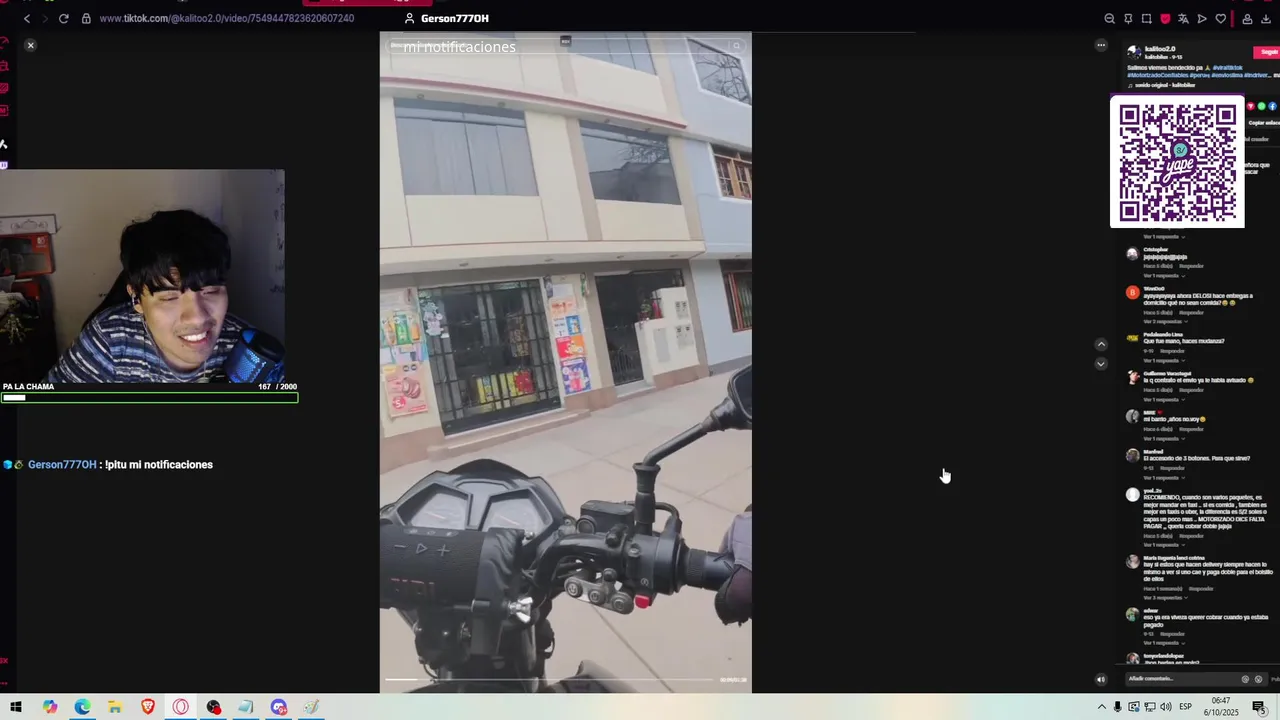Click the playing TikTok video

[x=566, y=362]
